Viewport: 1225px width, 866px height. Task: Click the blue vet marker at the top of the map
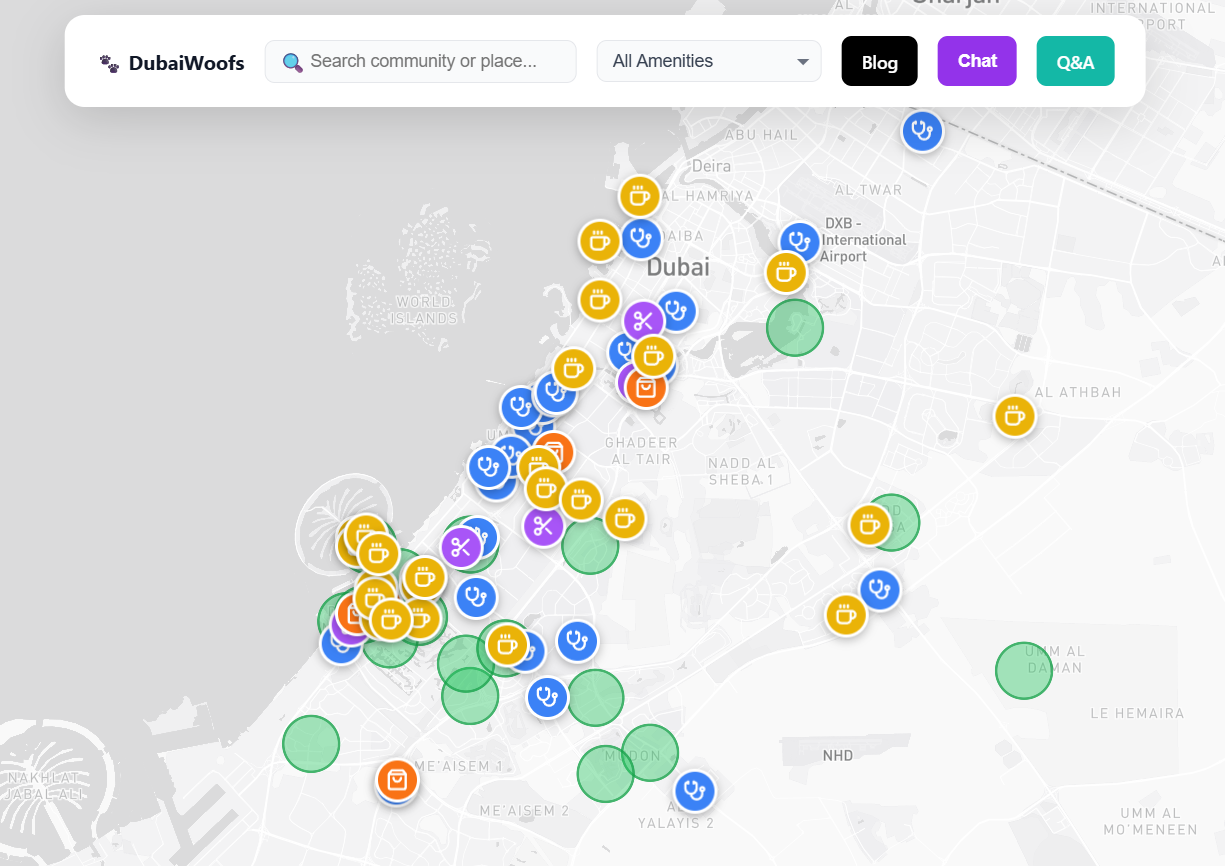click(x=922, y=131)
